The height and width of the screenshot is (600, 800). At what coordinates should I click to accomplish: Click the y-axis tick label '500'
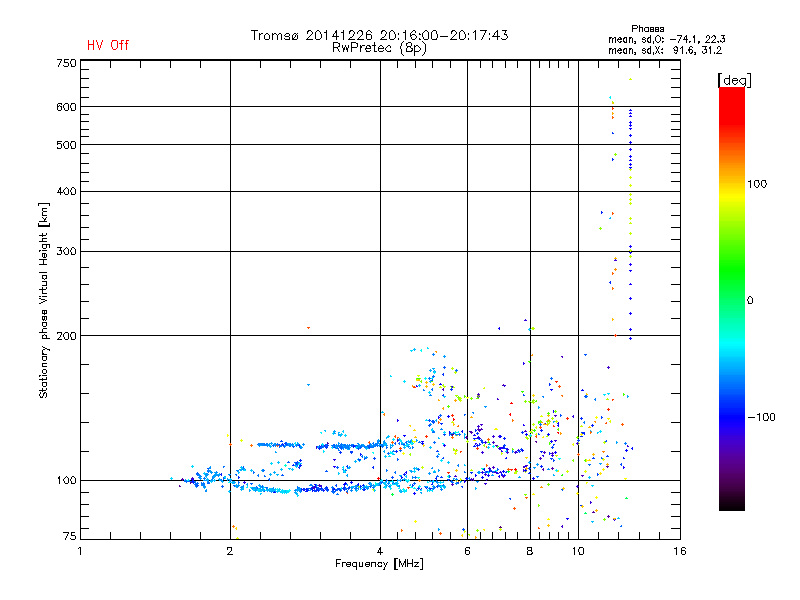coord(66,145)
